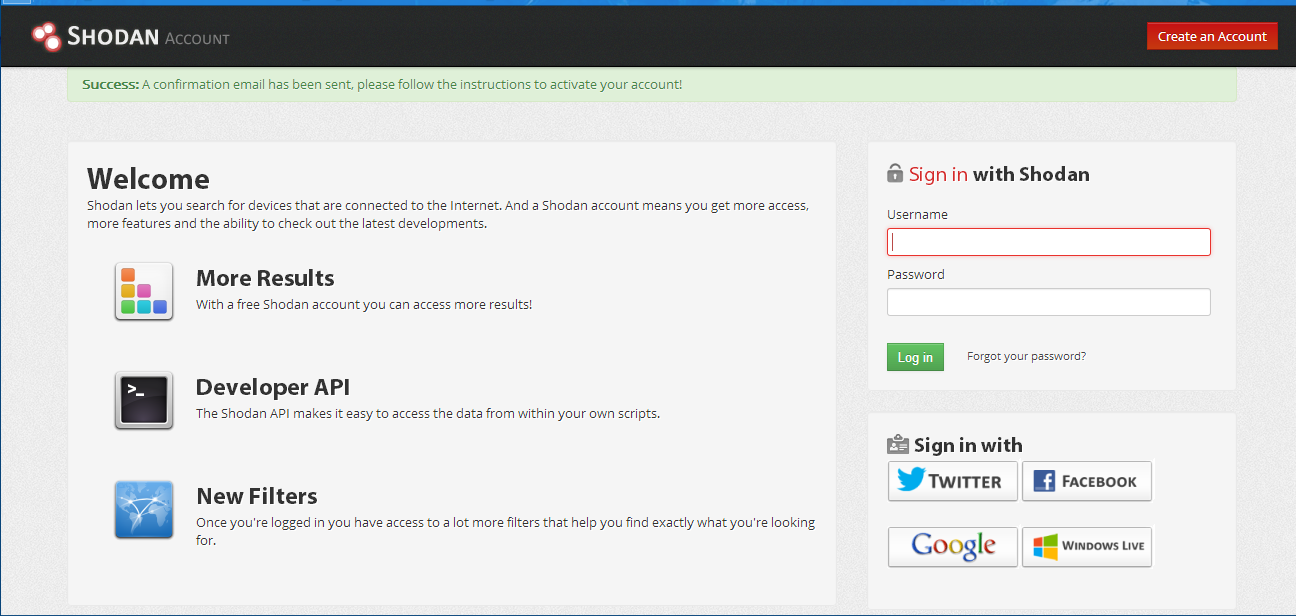The width and height of the screenshot is (1296, 616).
Task: Focus the Username input field
Action: click(x=1049, y=242)
